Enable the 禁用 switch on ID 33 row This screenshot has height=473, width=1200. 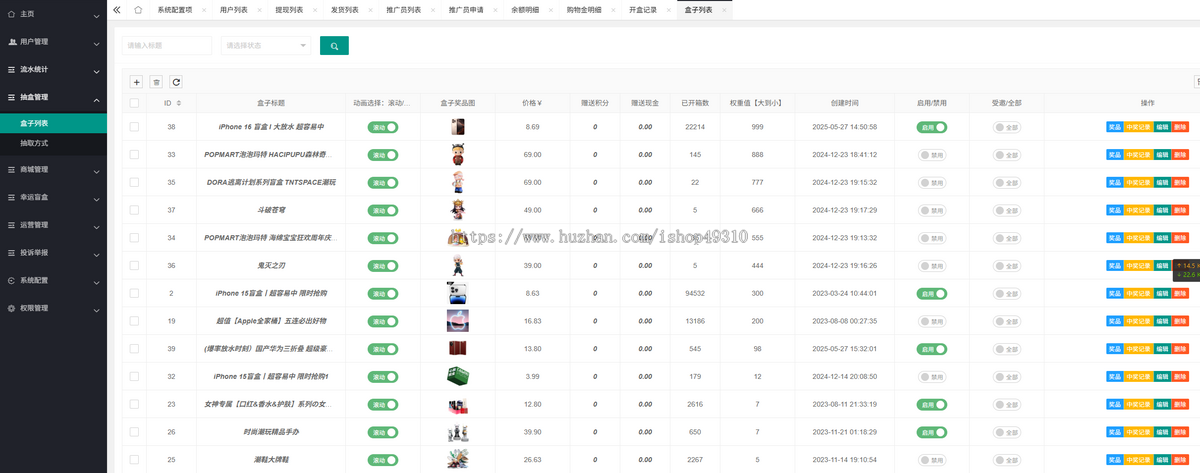coord(932,155)
